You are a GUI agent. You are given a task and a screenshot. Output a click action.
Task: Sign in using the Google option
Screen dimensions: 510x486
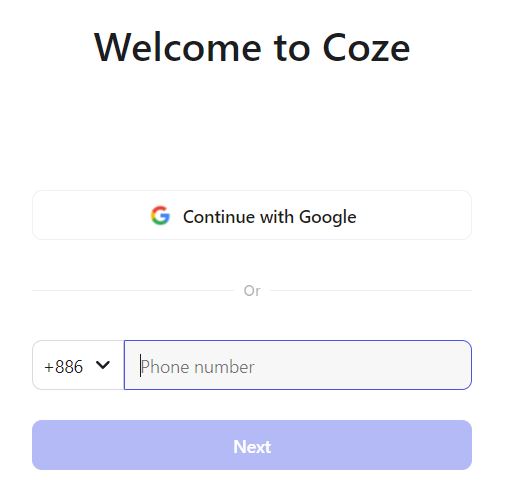coord(252,215)
